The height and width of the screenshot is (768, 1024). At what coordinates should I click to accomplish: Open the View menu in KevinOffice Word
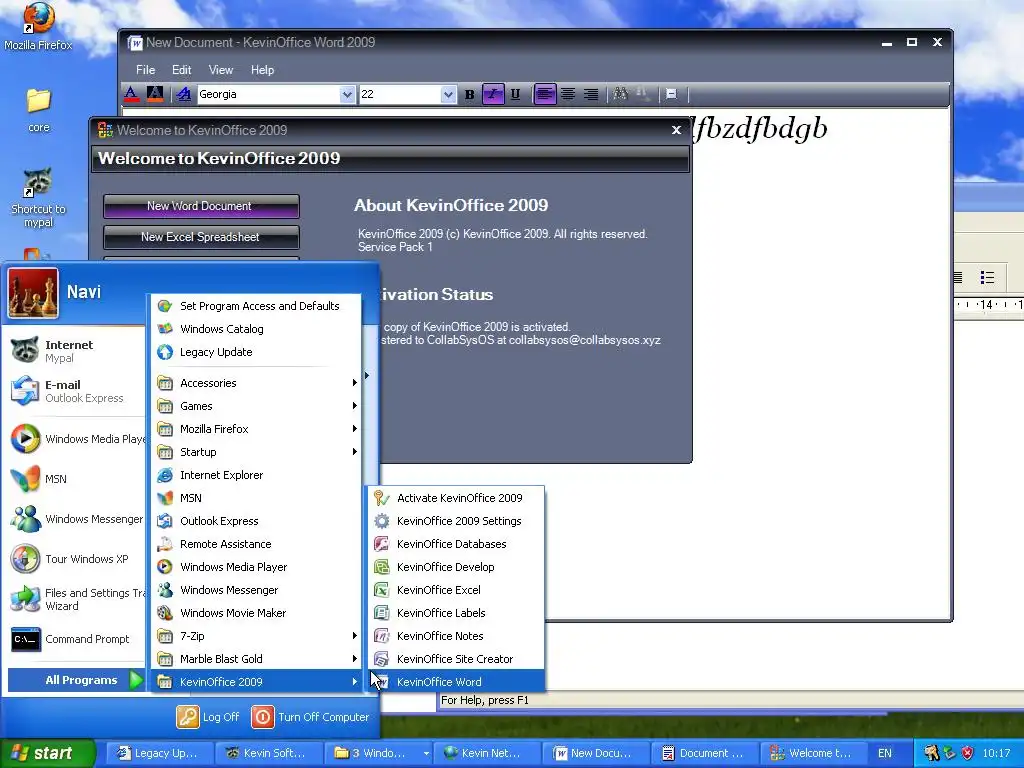221,70
